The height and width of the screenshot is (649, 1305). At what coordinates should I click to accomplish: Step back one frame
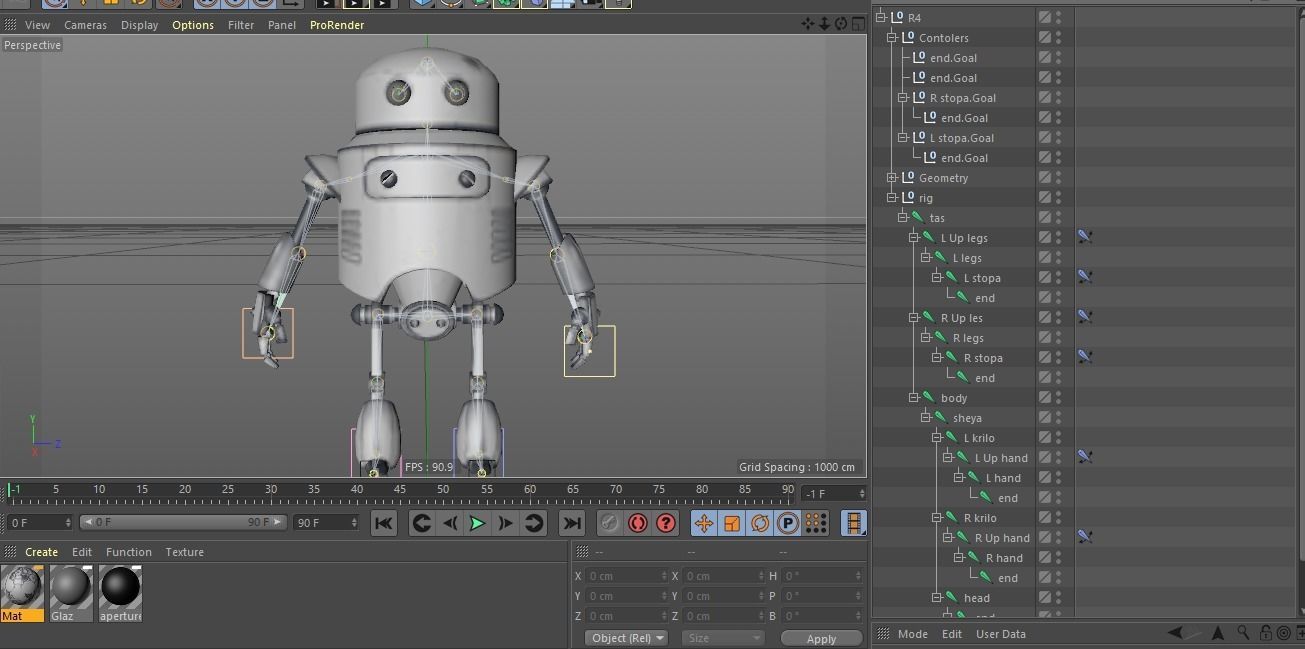[450, 523]
